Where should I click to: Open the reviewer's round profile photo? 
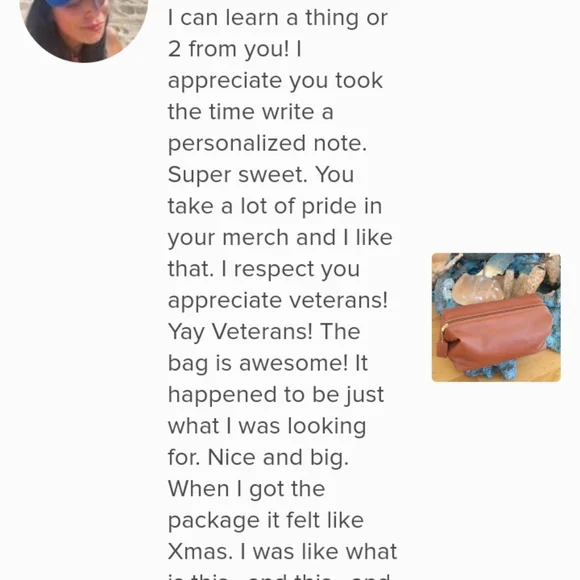pyautogui.click(x=84, y=28)
